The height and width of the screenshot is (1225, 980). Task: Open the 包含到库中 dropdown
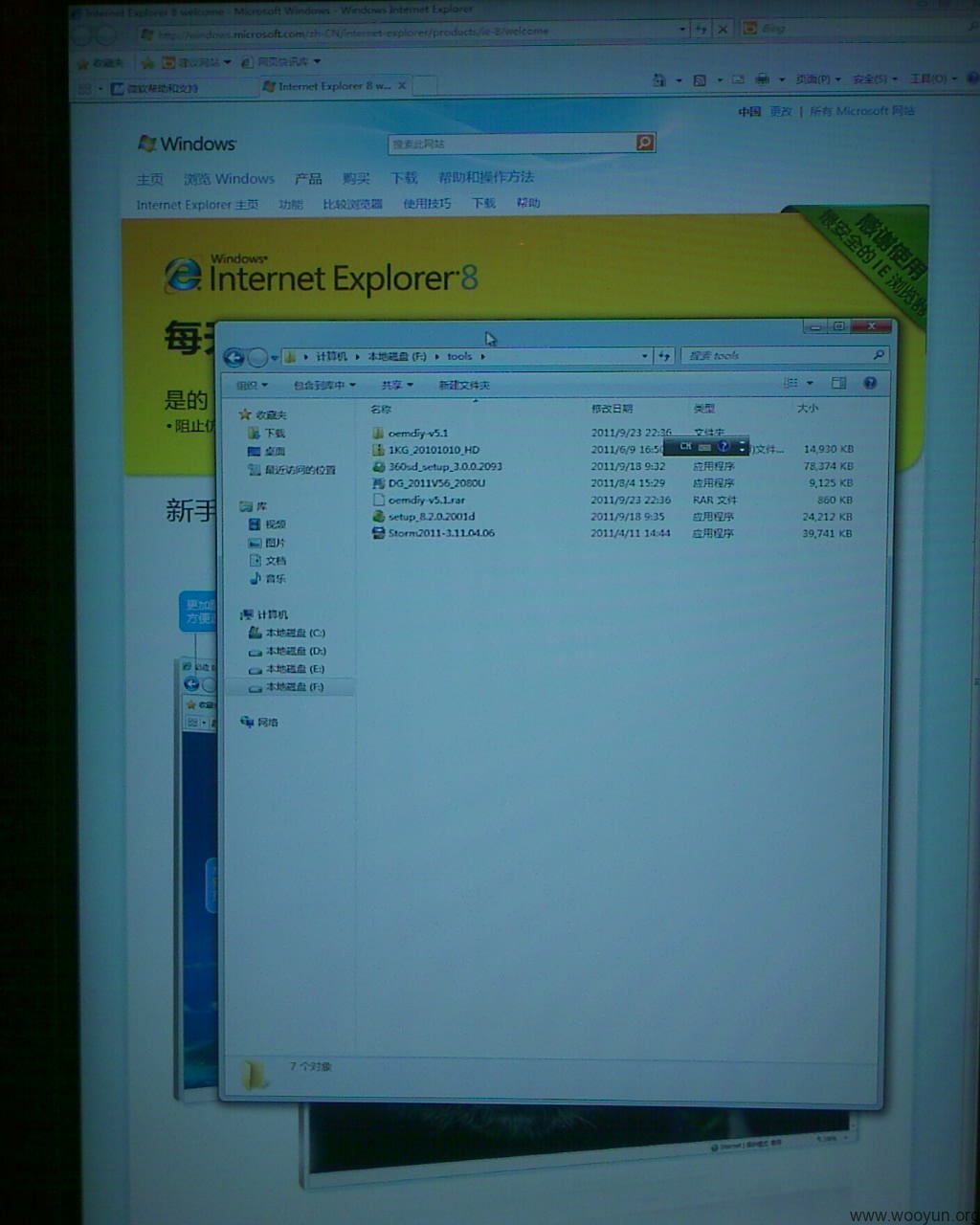pyautogui.click(x=324, y=385)
